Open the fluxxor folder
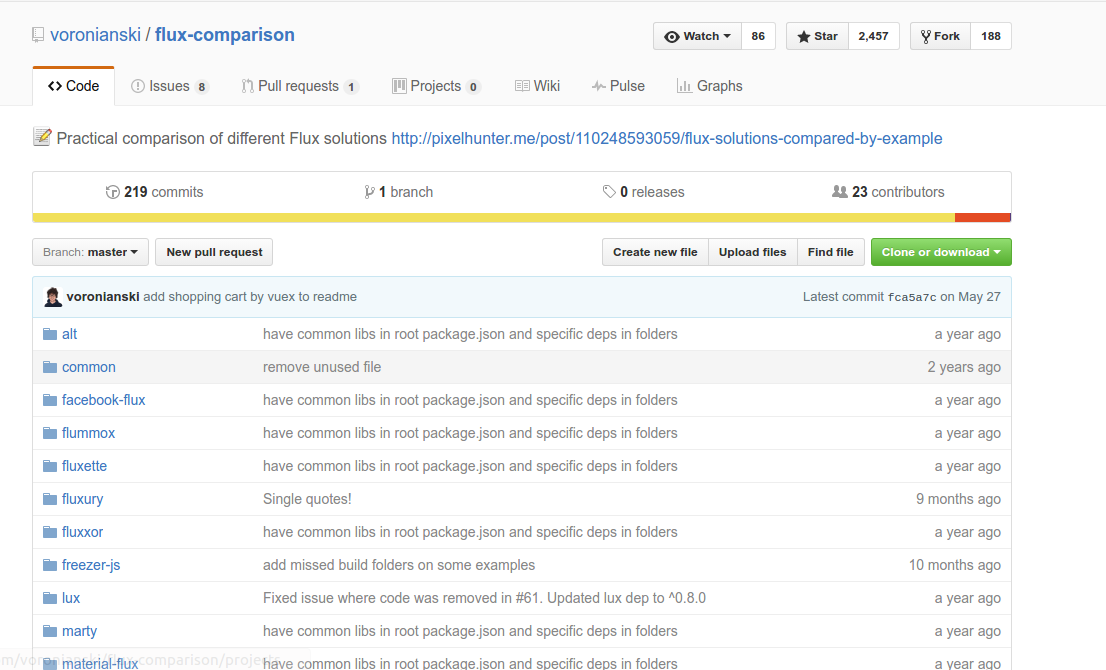 (x=83, y=532)
